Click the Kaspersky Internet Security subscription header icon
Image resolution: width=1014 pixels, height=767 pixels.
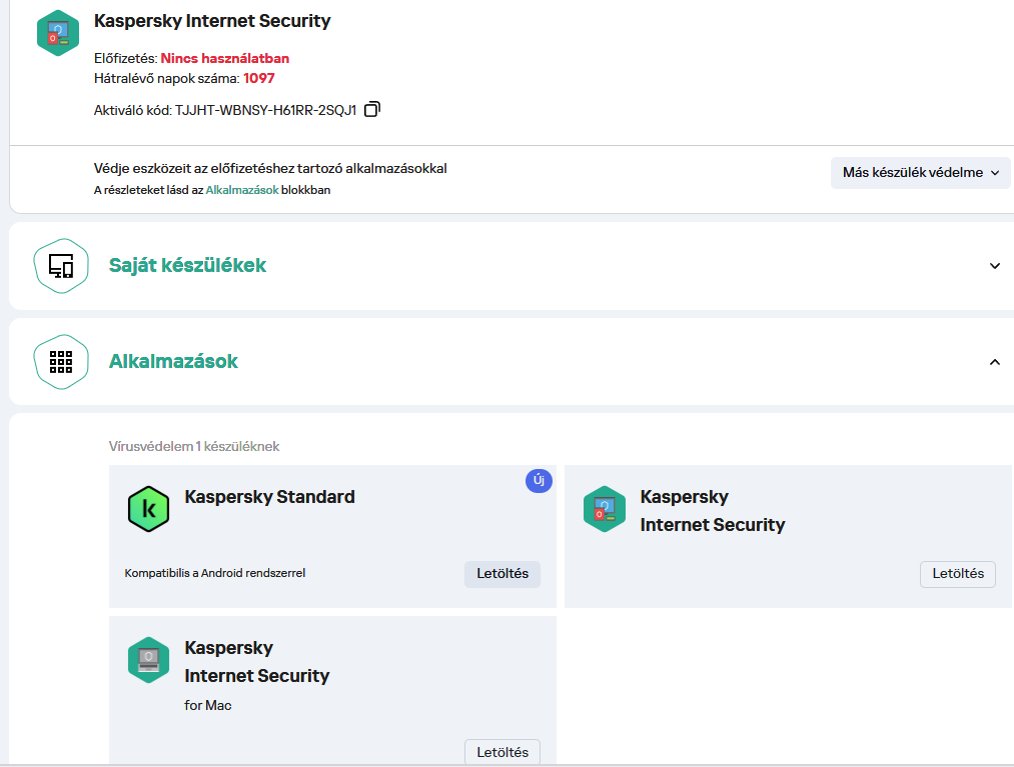click(x=58, y=33)
